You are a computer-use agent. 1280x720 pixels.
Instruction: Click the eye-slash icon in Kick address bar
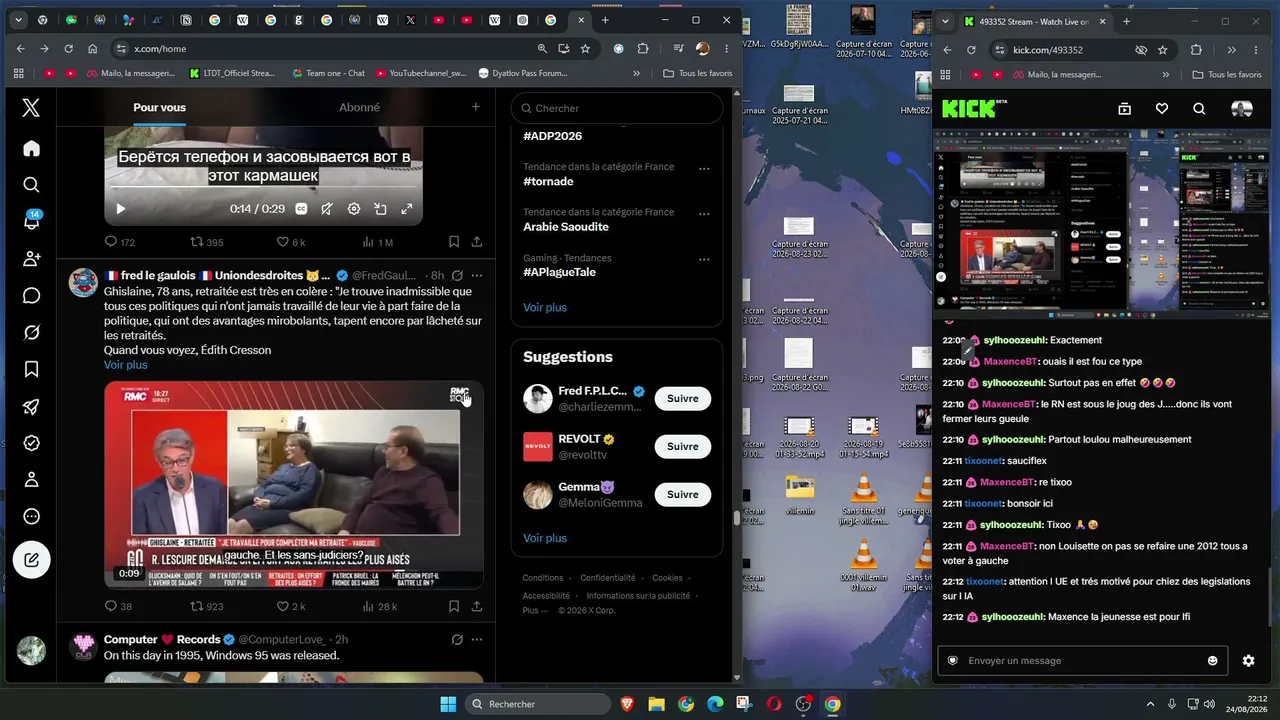[x=1141, y=50]
